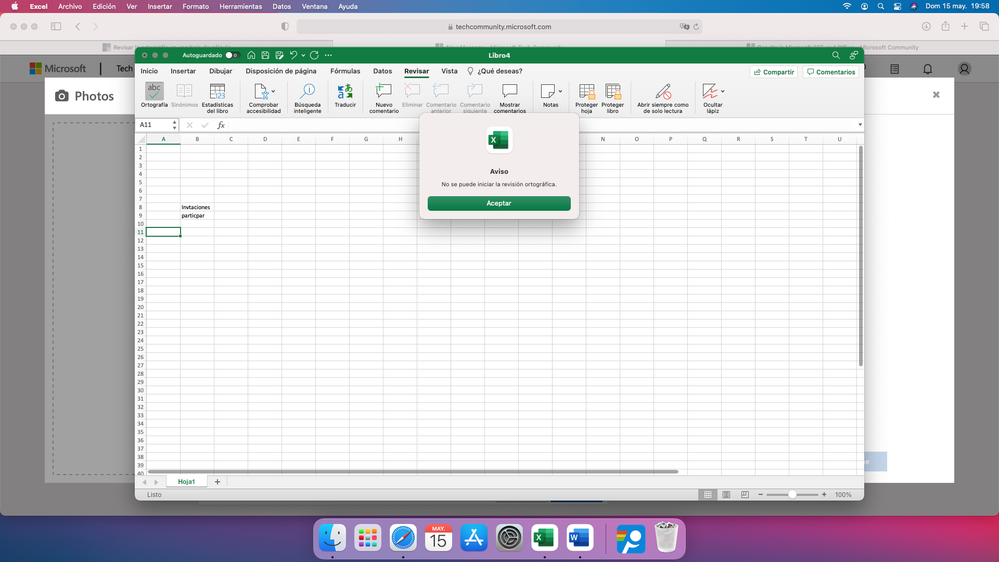
Task: Switch to normal view in status bar
Action: (x=707, y=494)
